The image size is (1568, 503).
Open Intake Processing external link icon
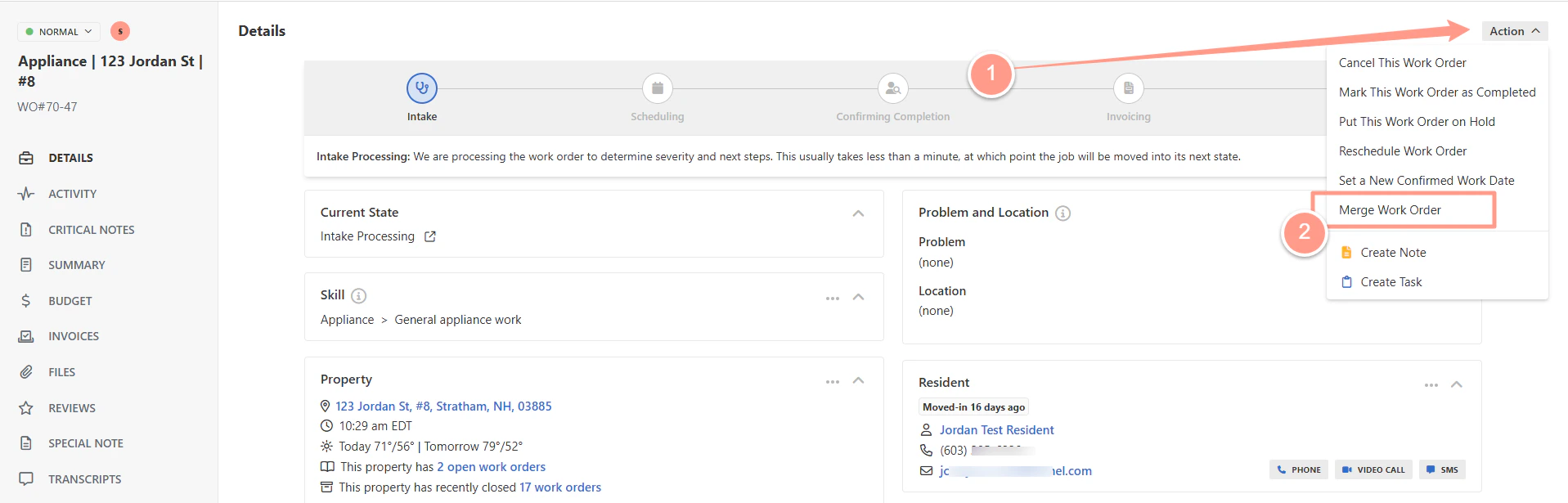pyautogui.click(x=430, y=236)
